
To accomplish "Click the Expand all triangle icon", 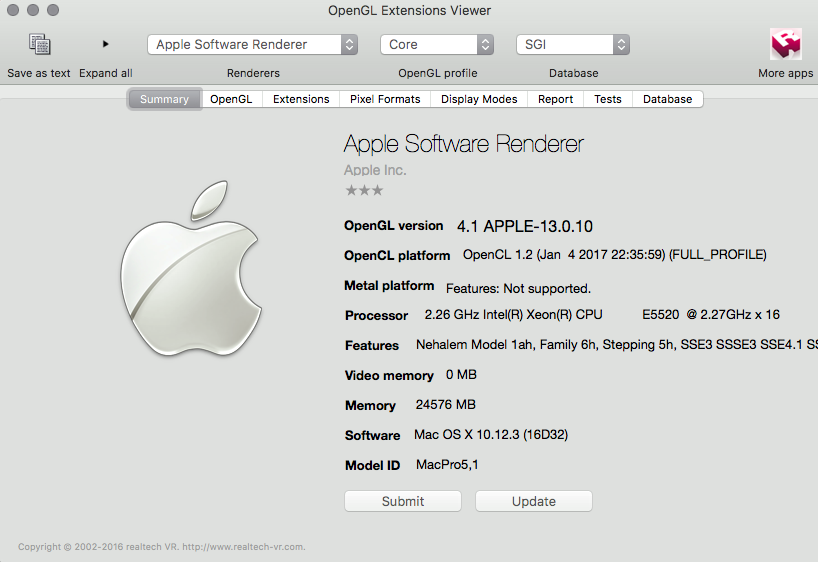I will coord(105,44).
